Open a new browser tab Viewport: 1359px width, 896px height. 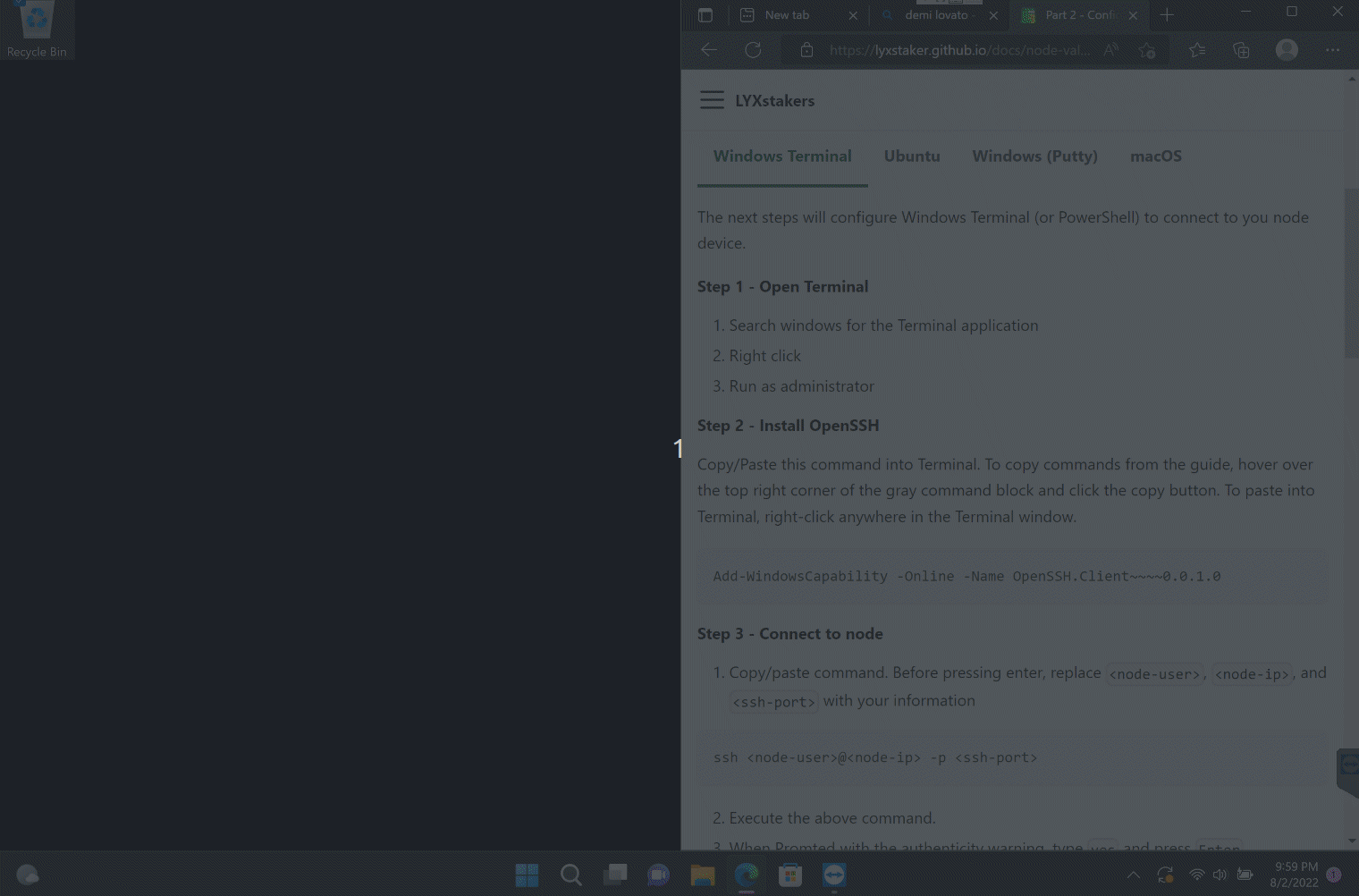point(1168,15)
